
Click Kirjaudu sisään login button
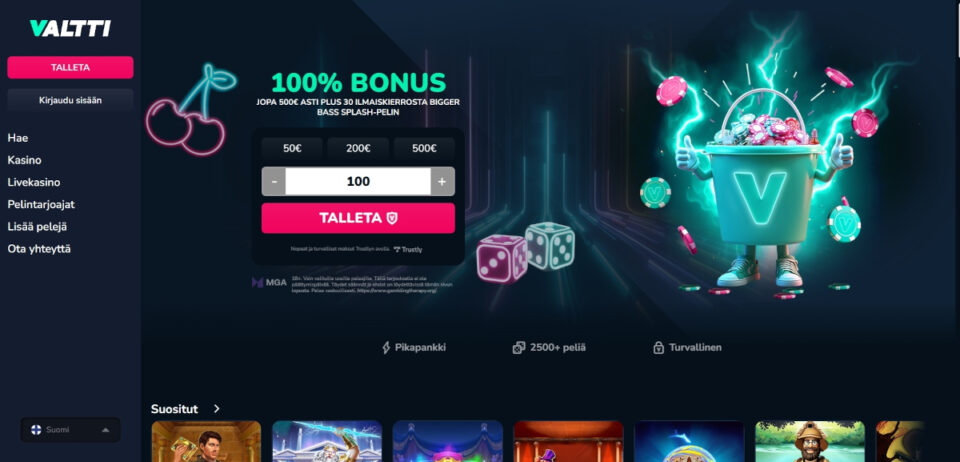point(70,100)
